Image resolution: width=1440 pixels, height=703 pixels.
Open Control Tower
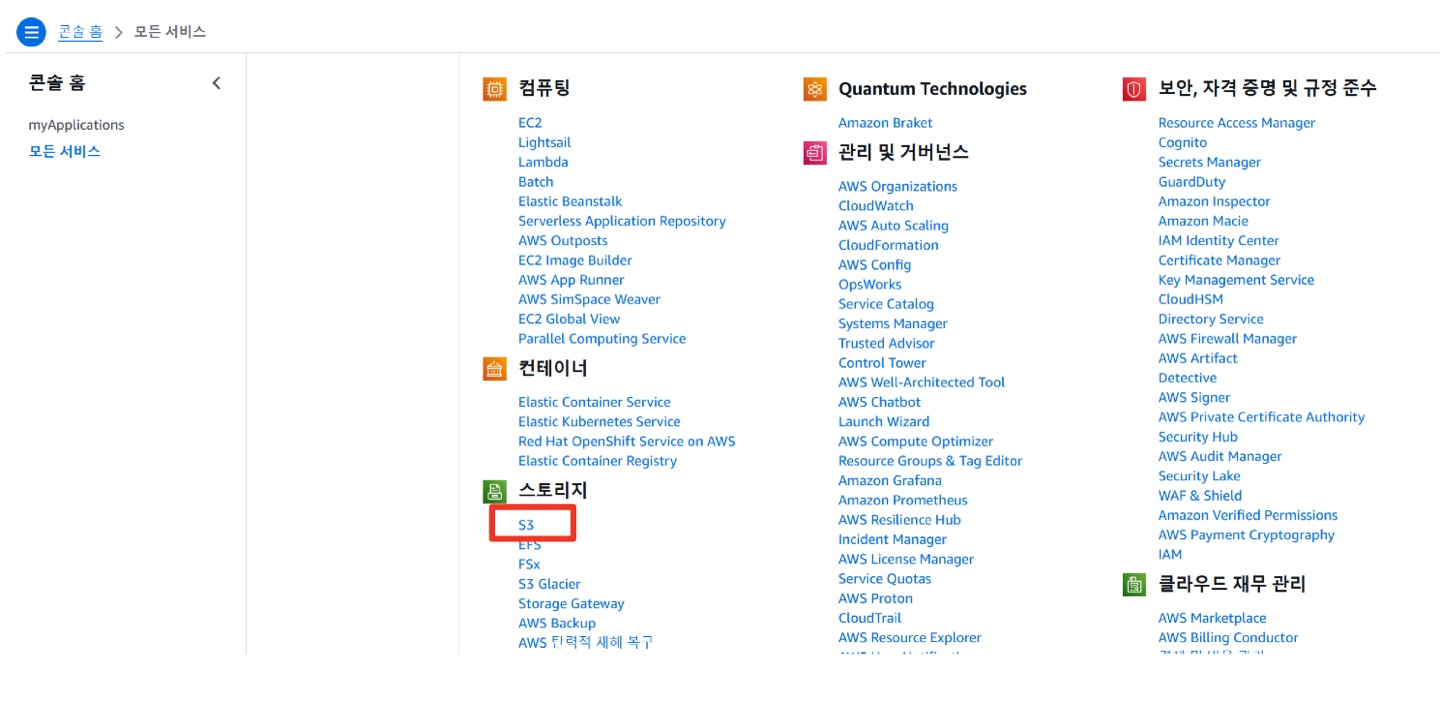pyautogui.click(x=882, y=363)
